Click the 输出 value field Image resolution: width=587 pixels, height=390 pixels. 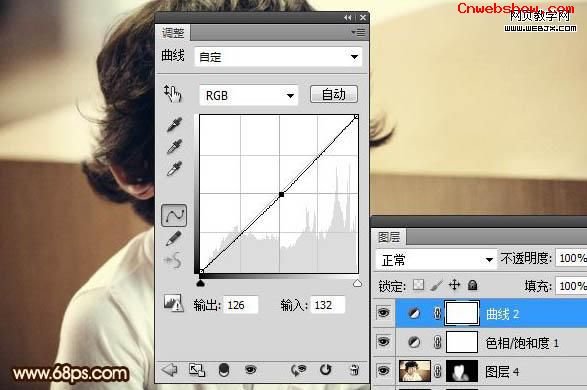click(x=241, y=305)
